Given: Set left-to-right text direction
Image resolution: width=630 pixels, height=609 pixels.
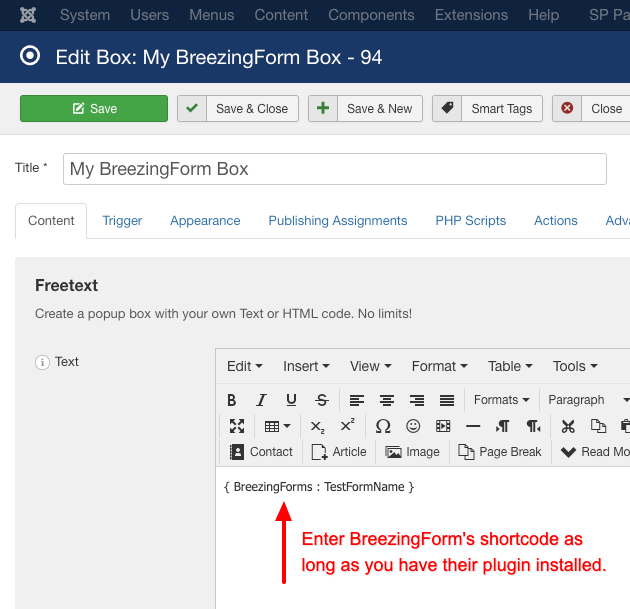Looking at the screenshot, I should tap(503, 426).
